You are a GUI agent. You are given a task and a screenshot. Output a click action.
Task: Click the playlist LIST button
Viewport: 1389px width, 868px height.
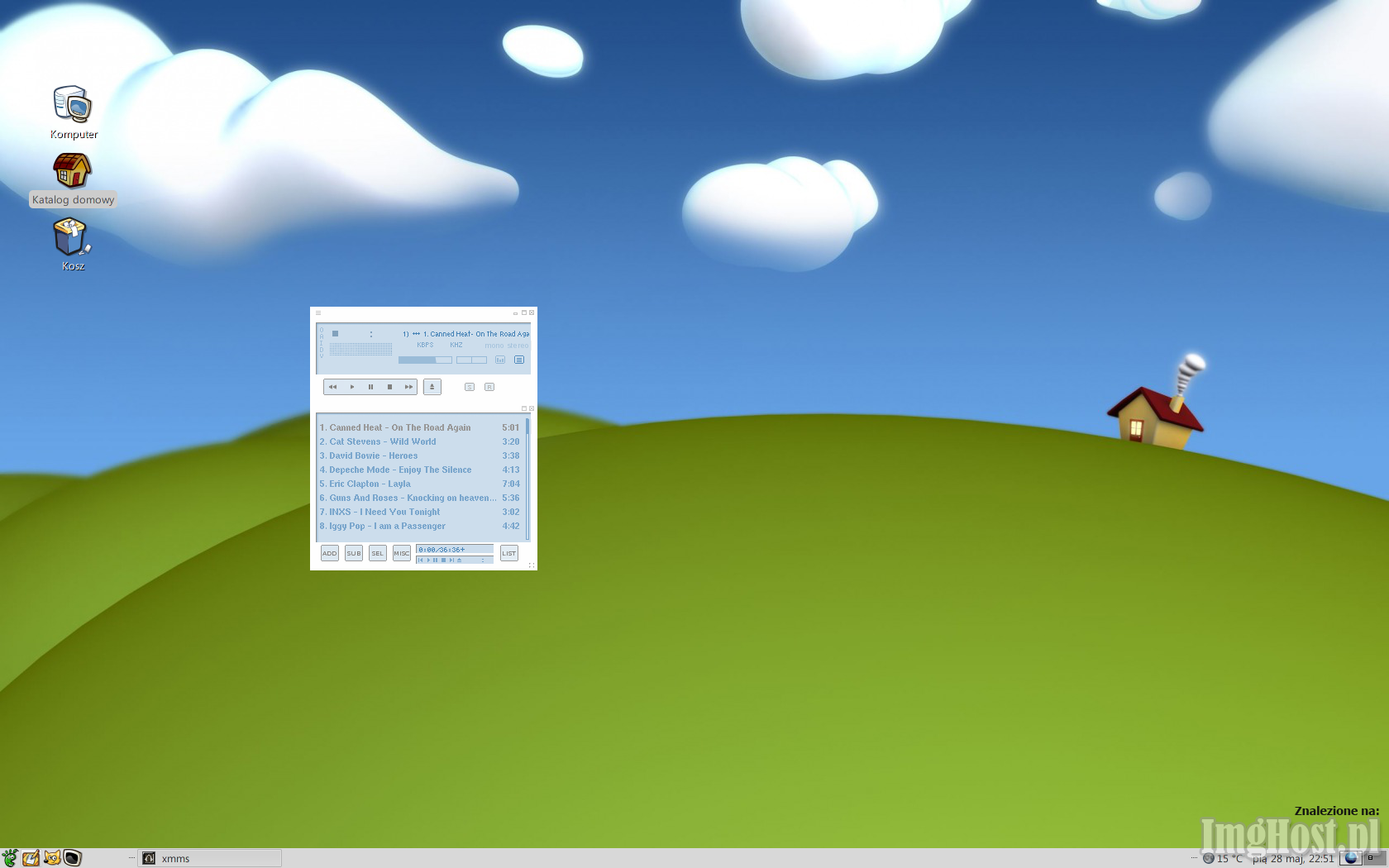(509, 553)
